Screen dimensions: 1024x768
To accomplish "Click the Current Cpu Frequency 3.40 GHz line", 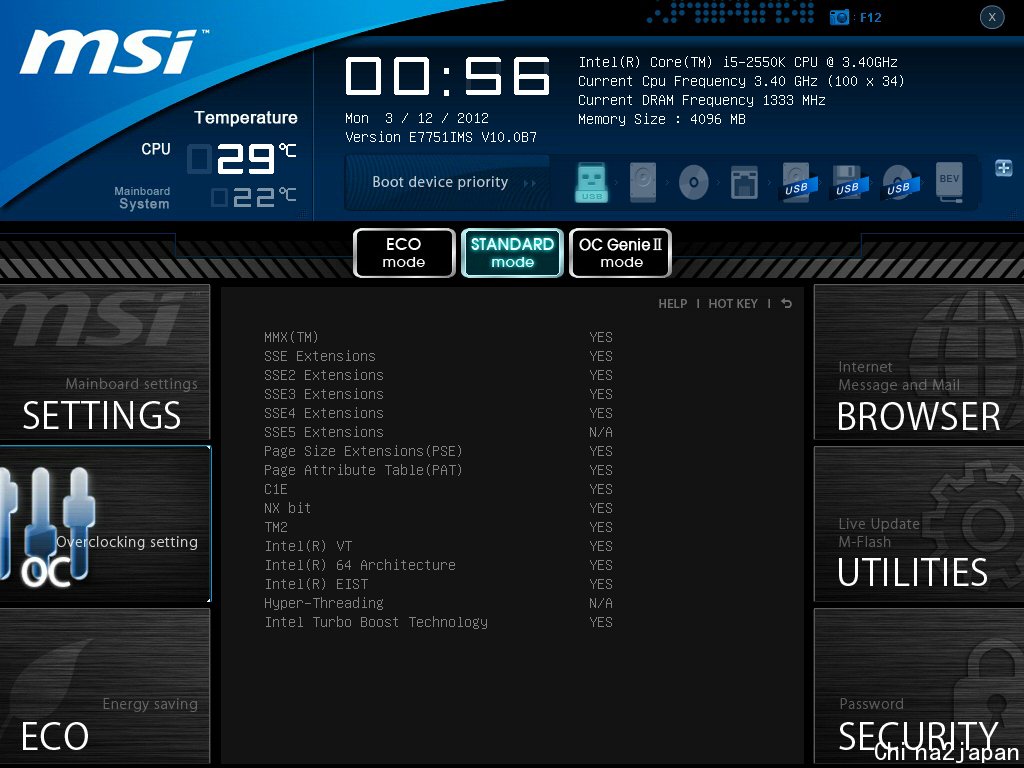I will click(741, 81).
